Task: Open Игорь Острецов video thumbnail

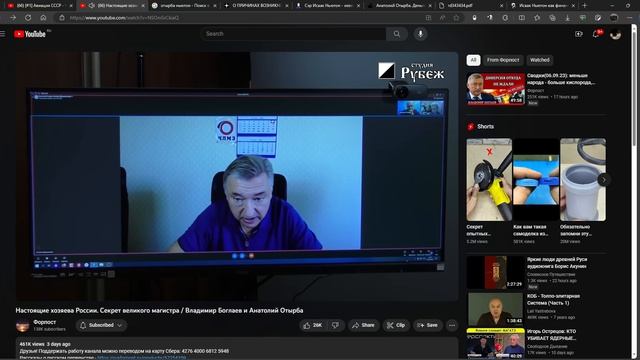Action: (496, 344)
